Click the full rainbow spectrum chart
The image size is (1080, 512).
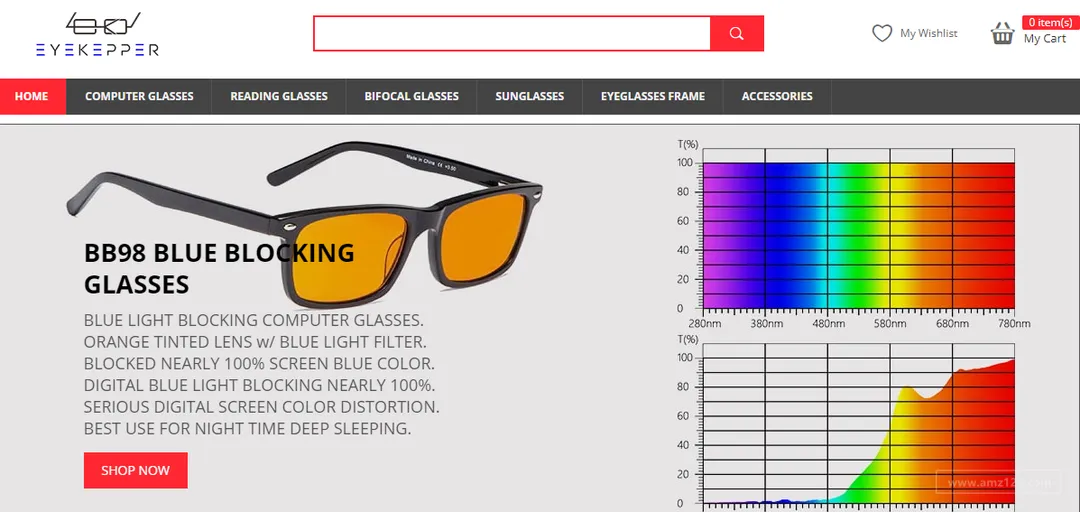click(x=854, y=235)
